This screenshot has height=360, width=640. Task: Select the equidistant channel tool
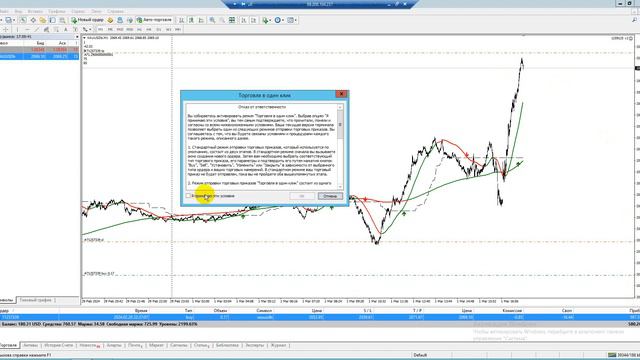(47, 29)
